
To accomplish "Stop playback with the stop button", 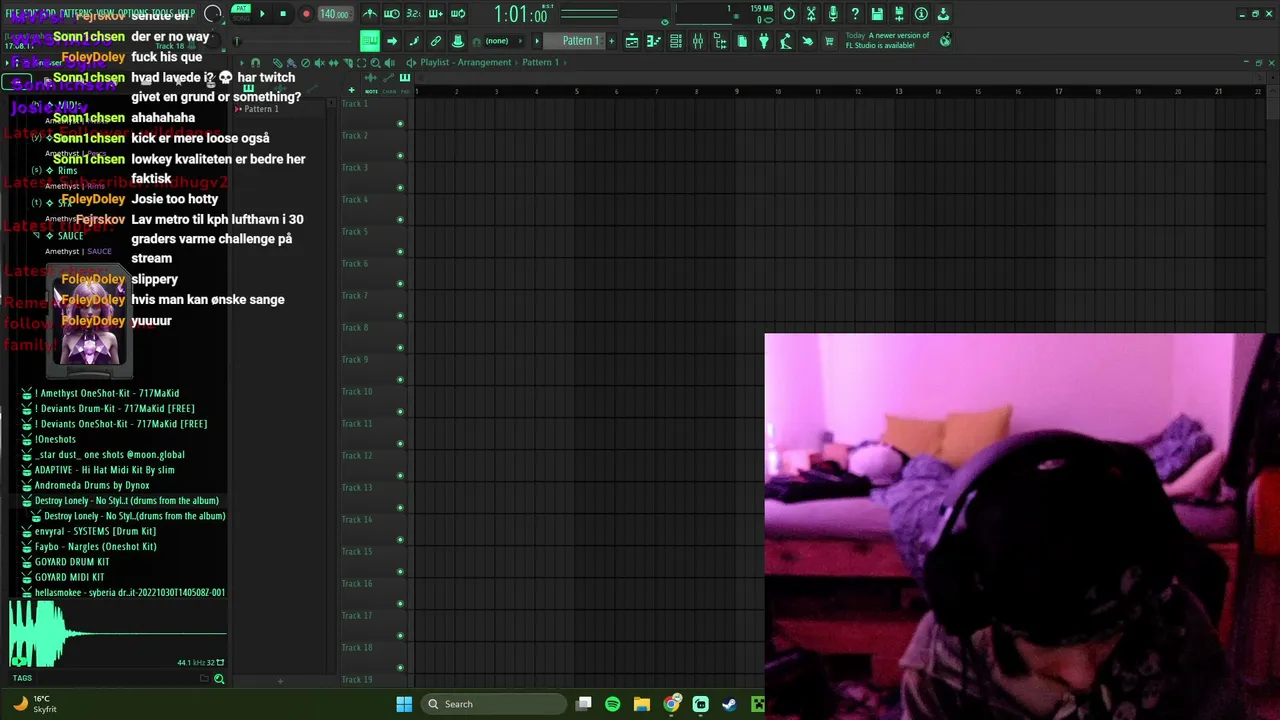I will coord(284,14).
